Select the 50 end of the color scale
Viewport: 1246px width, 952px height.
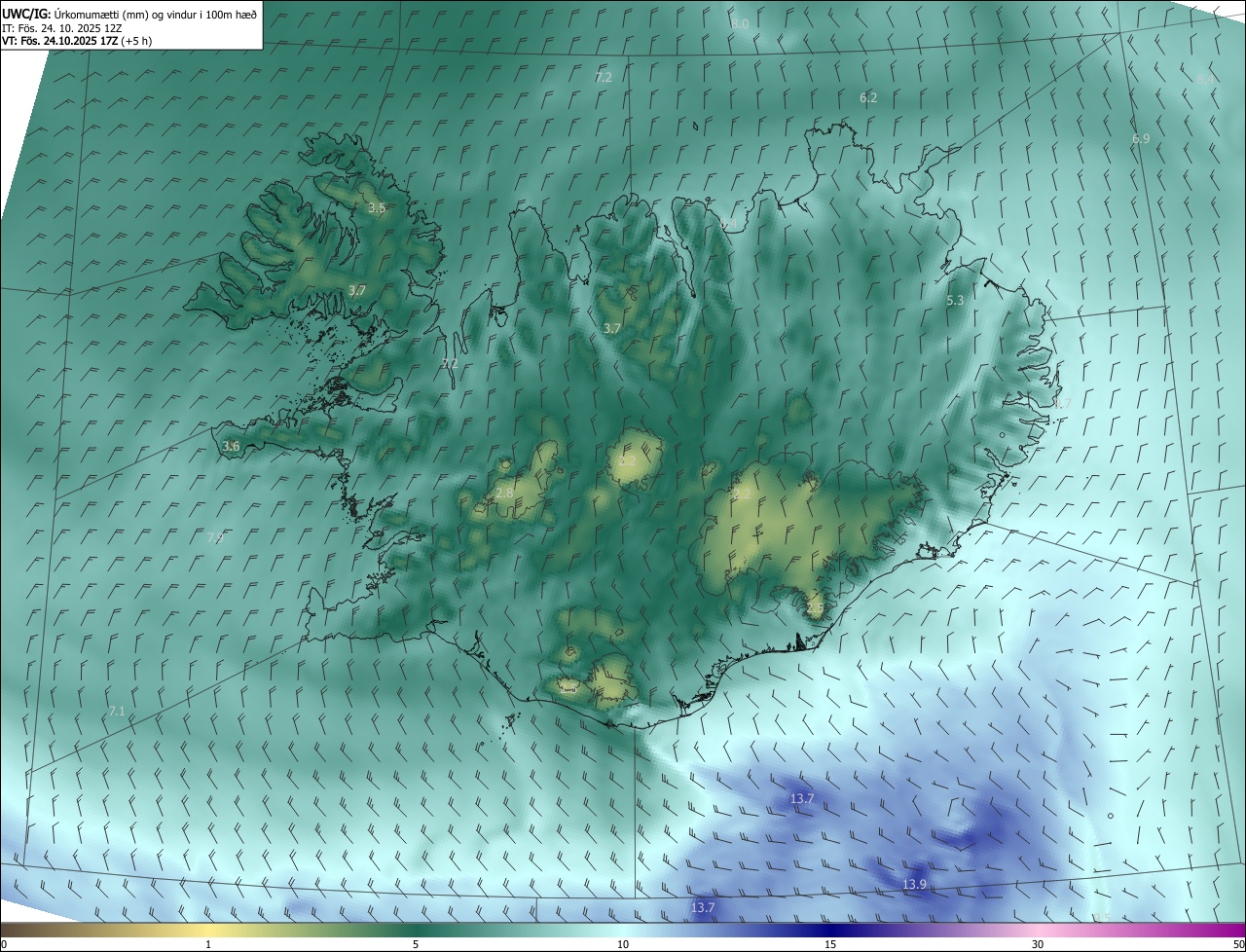tap(1238, 944)
